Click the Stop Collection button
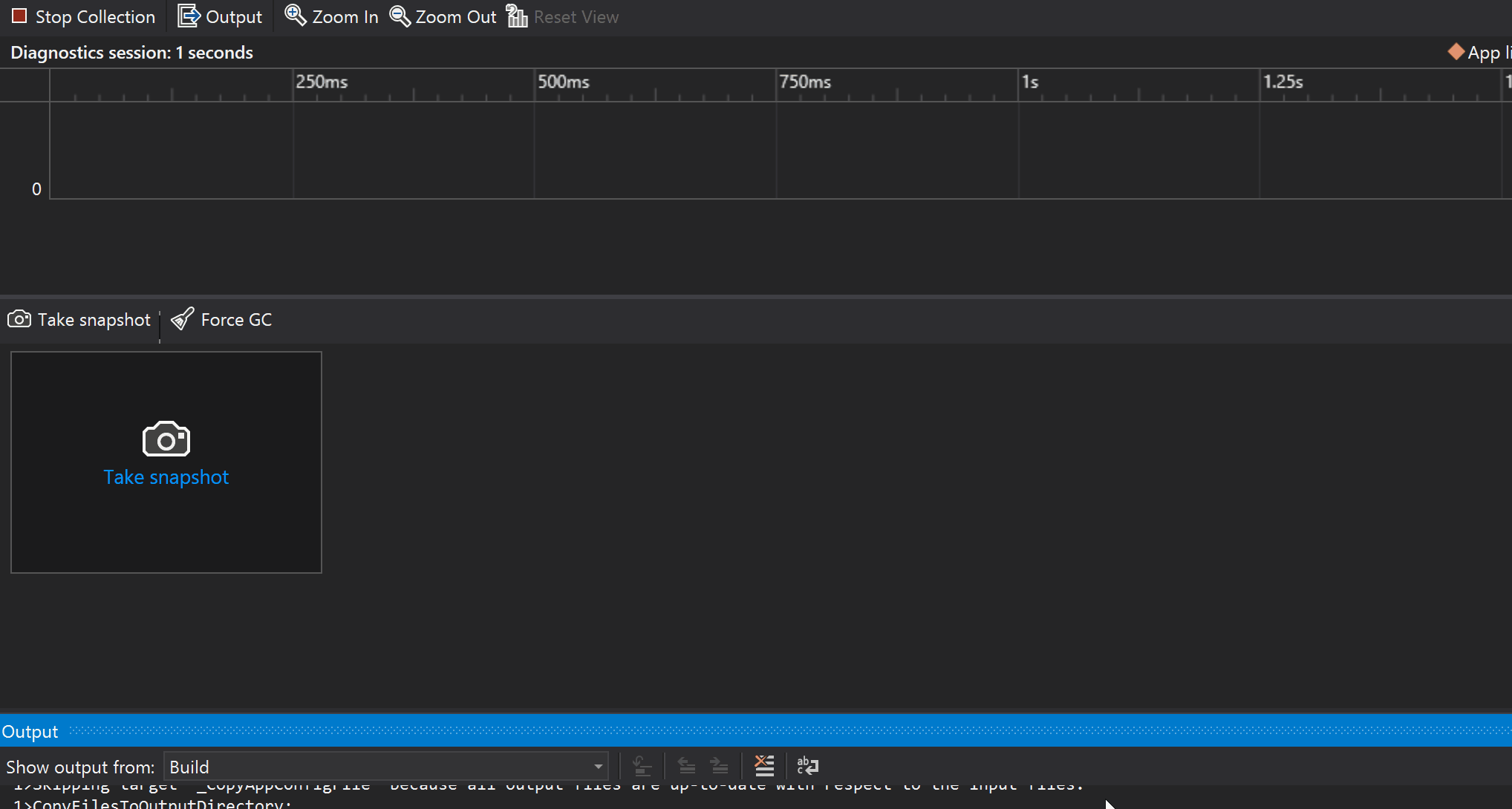The image size is (1512, 809). (x=84, y=16)
